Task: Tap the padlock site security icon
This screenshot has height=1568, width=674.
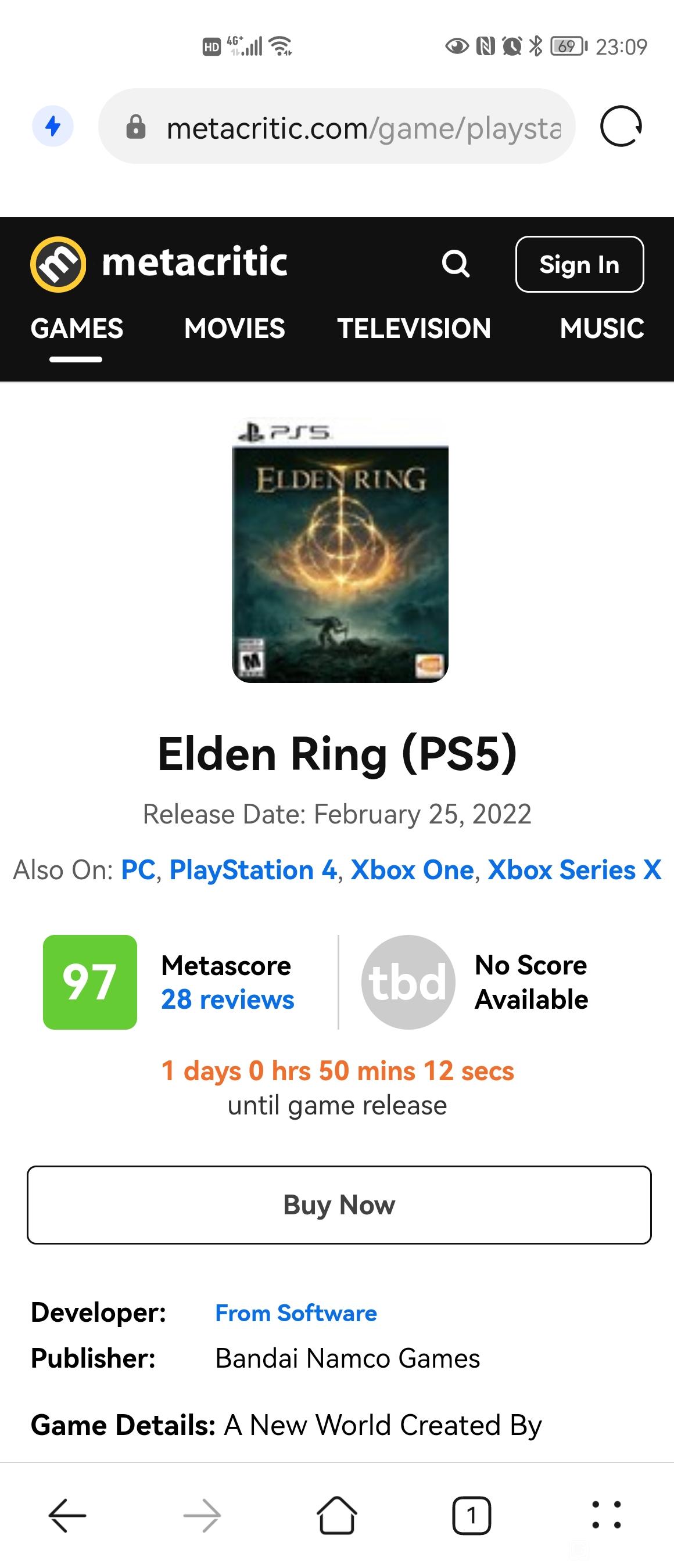Action: (136, 127)
